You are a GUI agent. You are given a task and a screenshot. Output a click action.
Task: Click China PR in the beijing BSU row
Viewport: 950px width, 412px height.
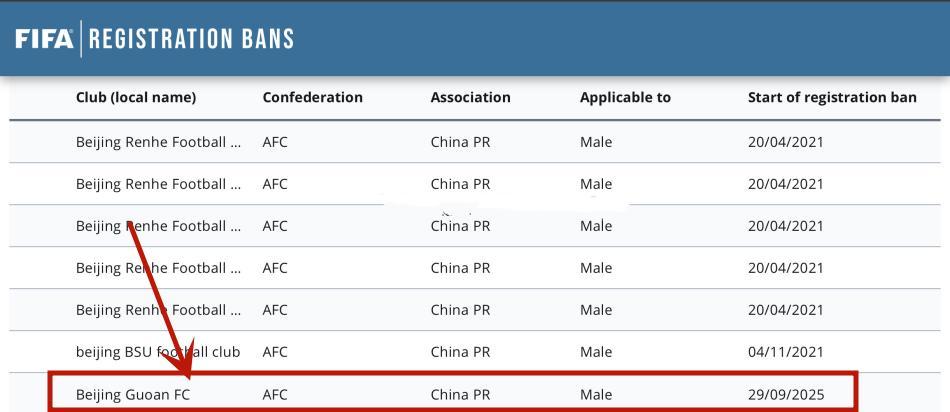[460, 352]
